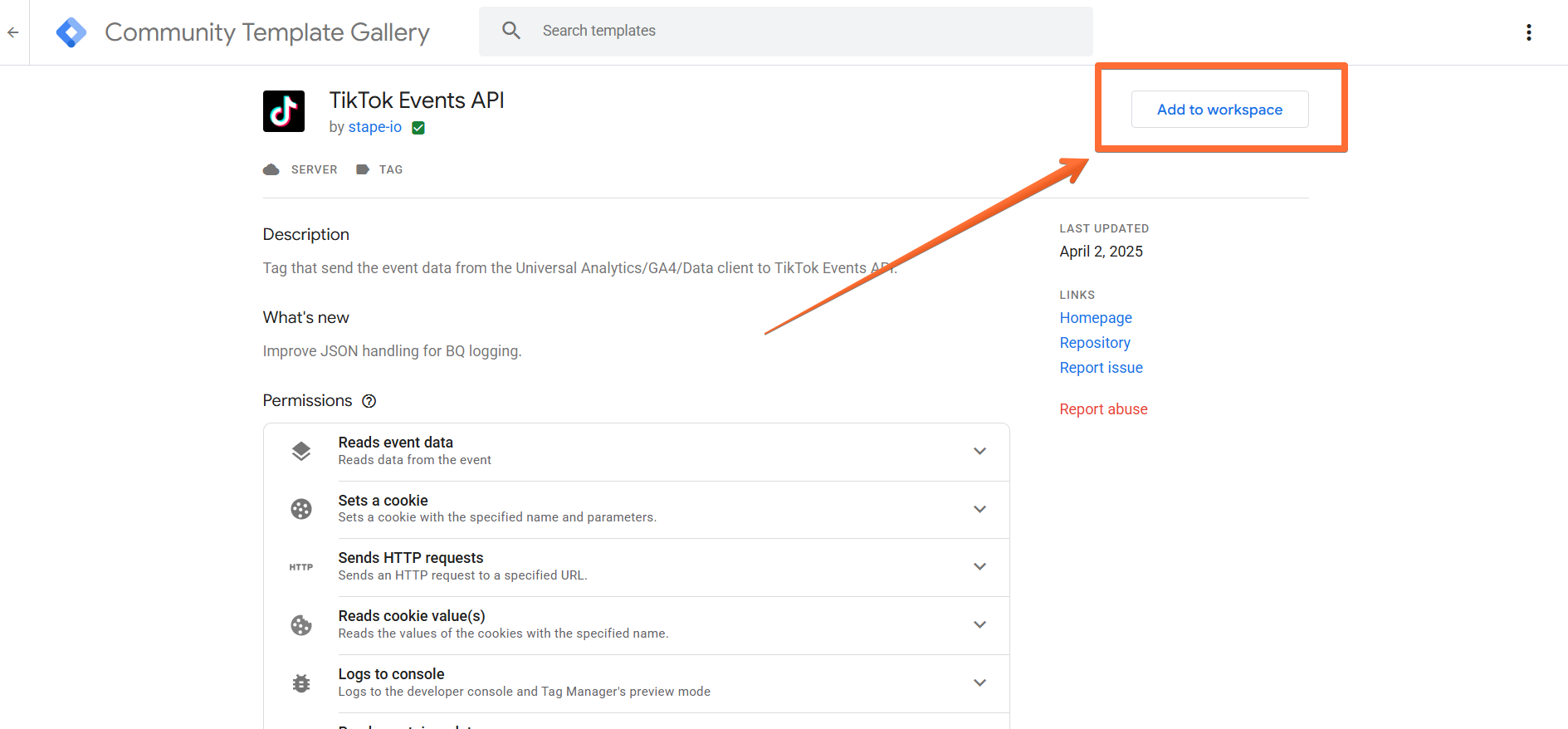Screen dimensions: 1568x729
Task: Click the Sets a cookie title
Action: [383, 501]
